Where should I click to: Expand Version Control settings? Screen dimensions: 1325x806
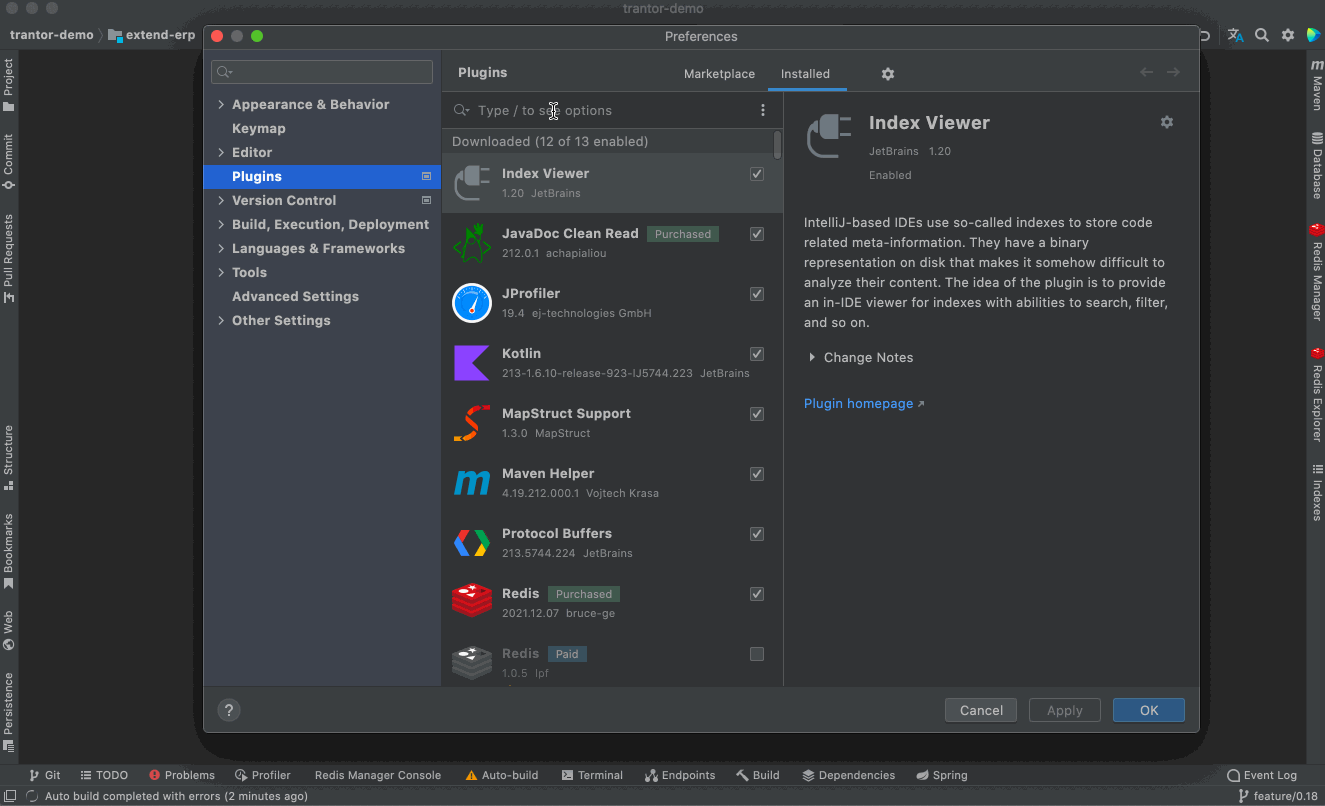[221, 200]
